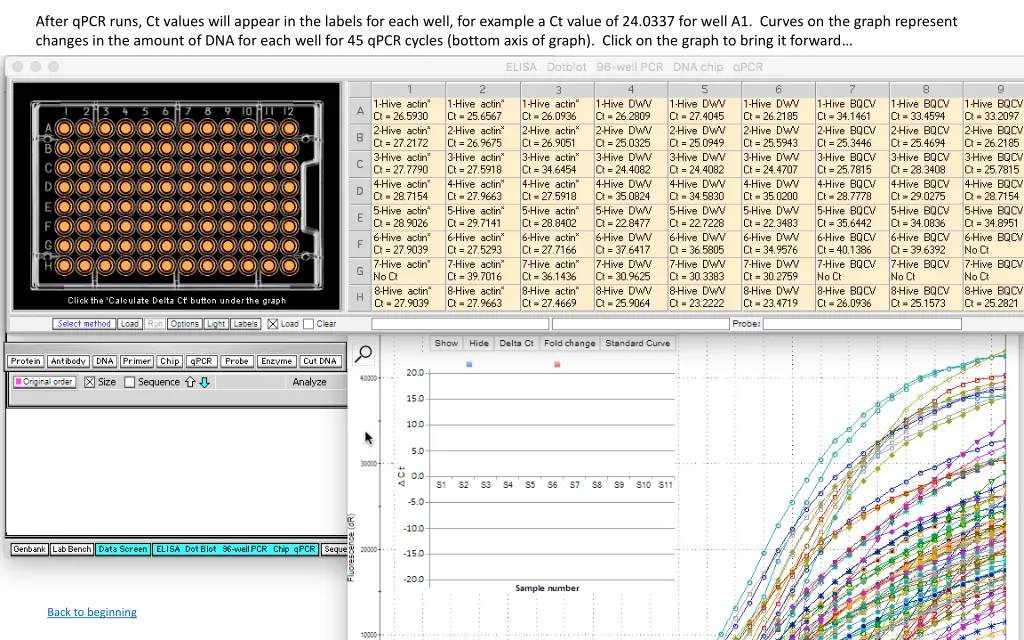This screenshot has height=640, width=1024.
Task: Click the magnifying glass zoom icon
Action: point(364,353)
